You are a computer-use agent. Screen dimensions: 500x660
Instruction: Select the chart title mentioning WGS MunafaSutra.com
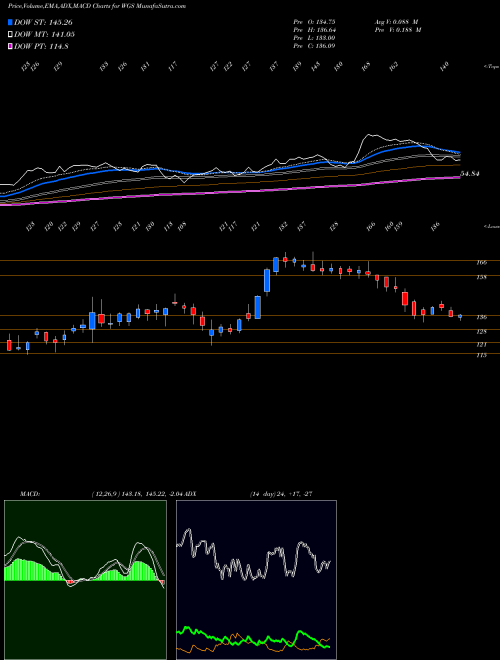(97, 6)
